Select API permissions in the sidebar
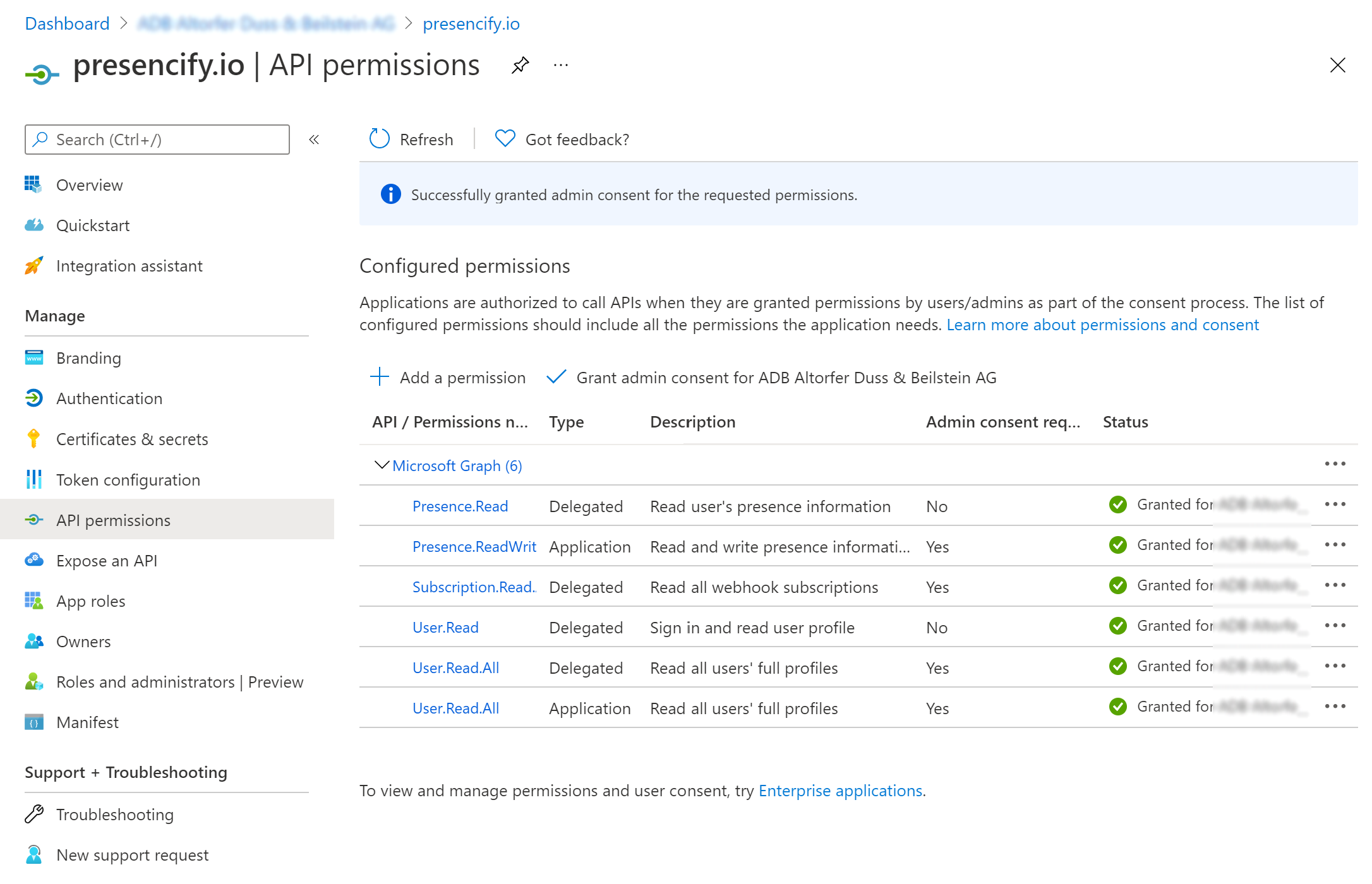The height and width of the screenshot is (884, 1372). coord(167,520)
